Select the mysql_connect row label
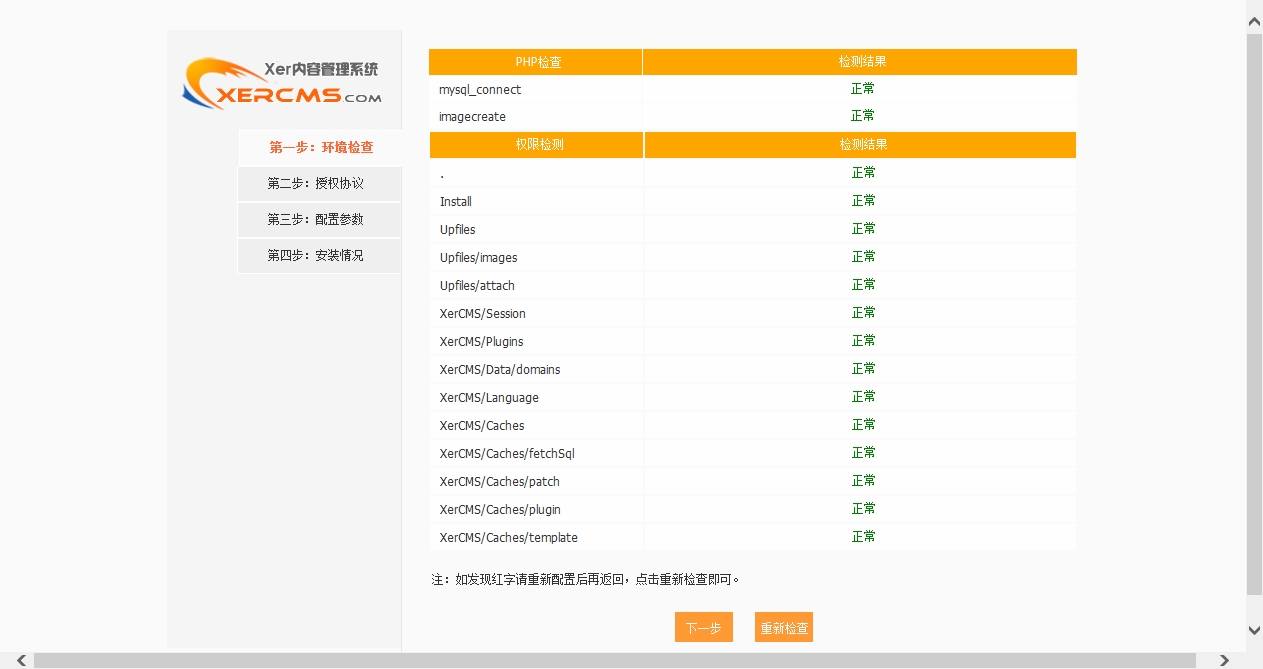 (x=480, y=90)
